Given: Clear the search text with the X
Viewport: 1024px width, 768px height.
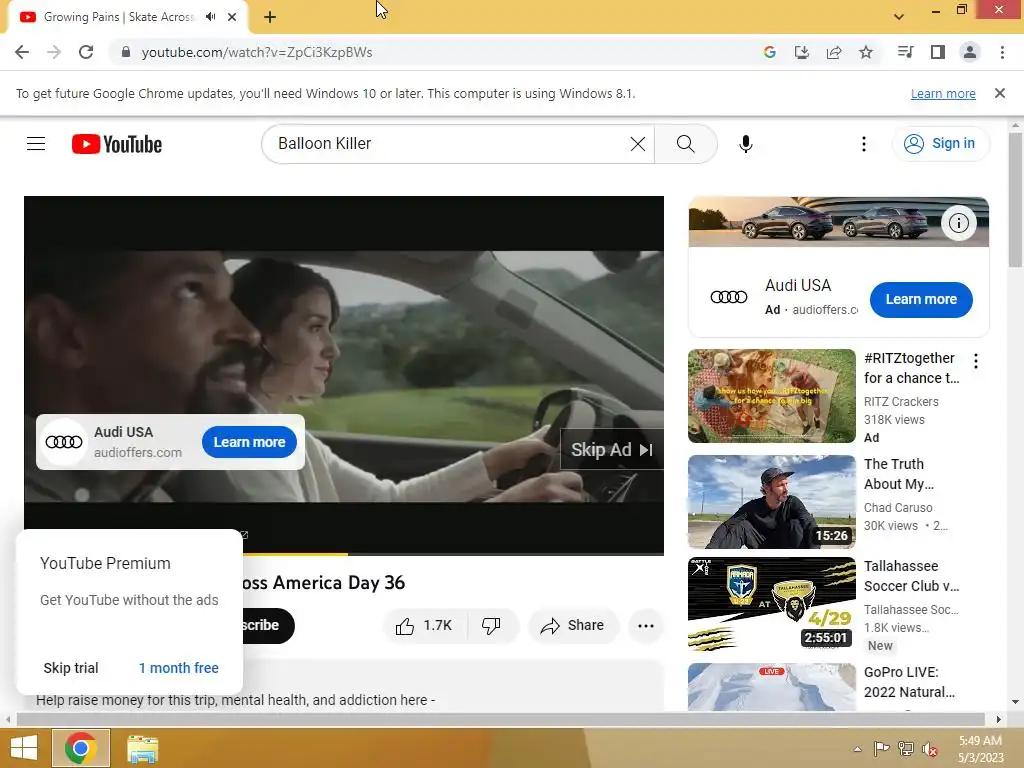Looking at the screenshot, I should click(638, 144).
